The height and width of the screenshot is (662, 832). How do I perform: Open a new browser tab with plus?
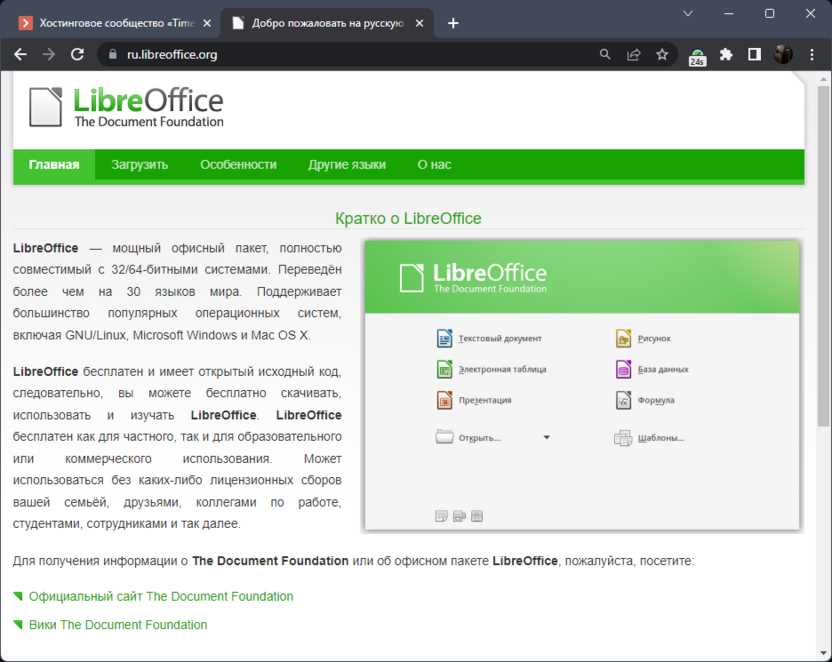pyautogui.click(x=453, y=23)
